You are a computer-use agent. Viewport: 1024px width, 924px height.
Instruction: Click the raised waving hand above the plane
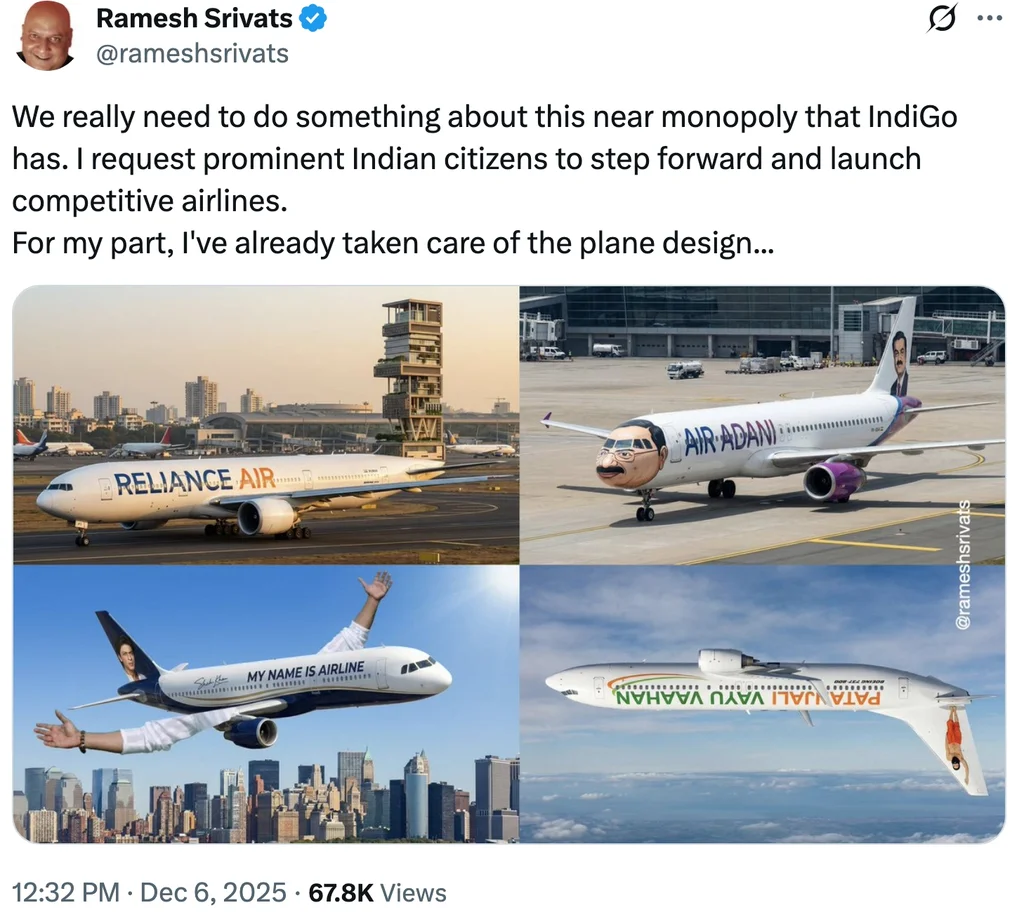pos(375,585)
